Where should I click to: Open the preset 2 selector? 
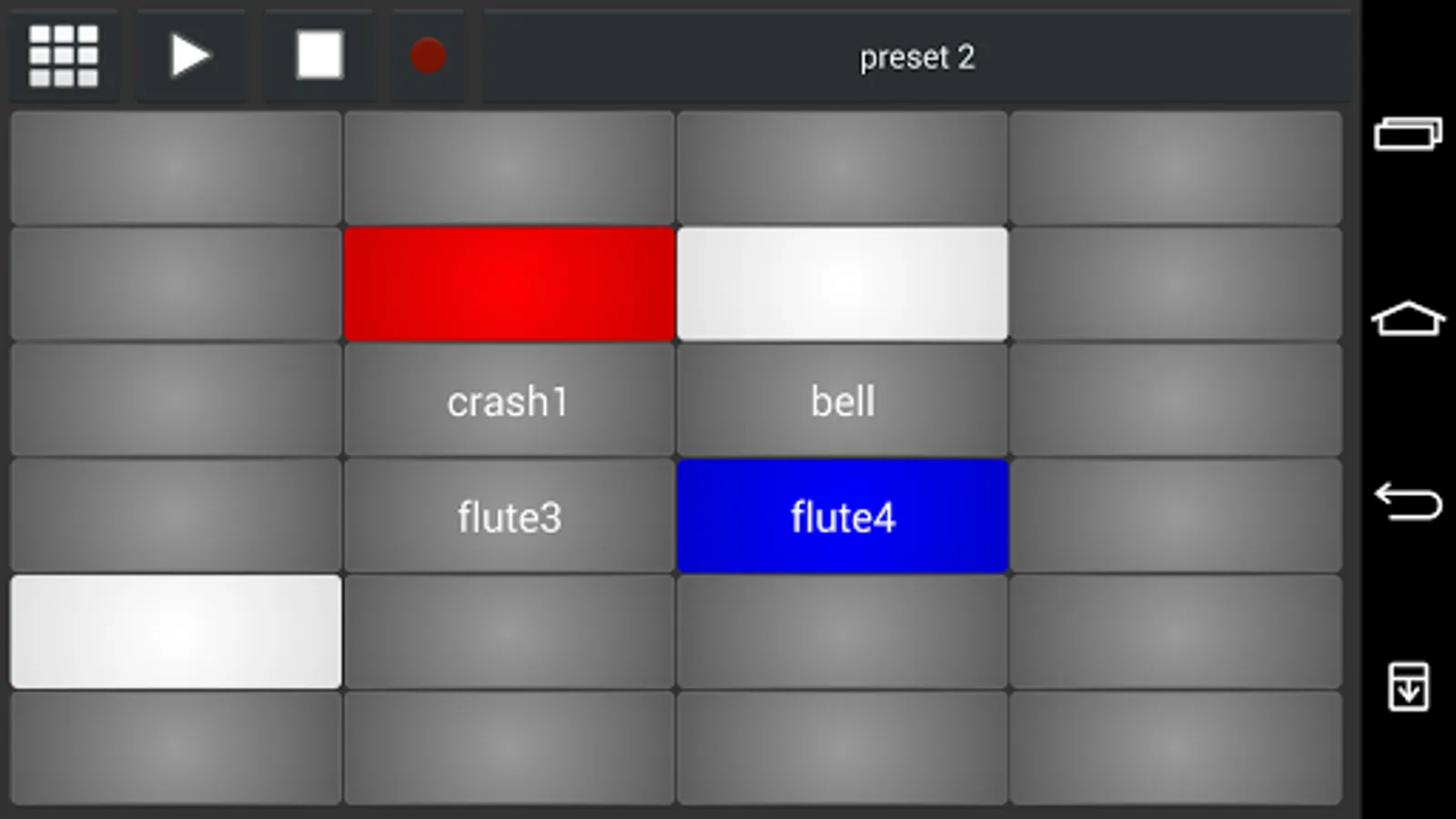[x=916, y=57]
